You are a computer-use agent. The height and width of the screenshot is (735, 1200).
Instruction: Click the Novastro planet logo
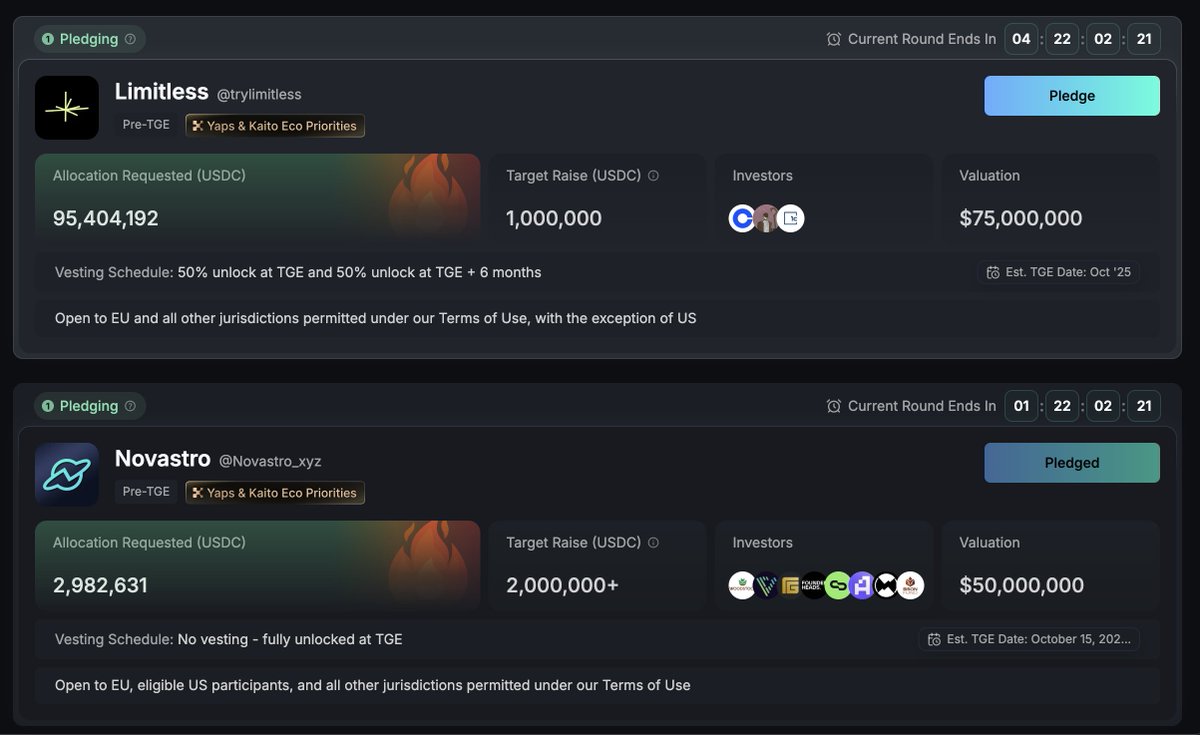coord(67,475)
